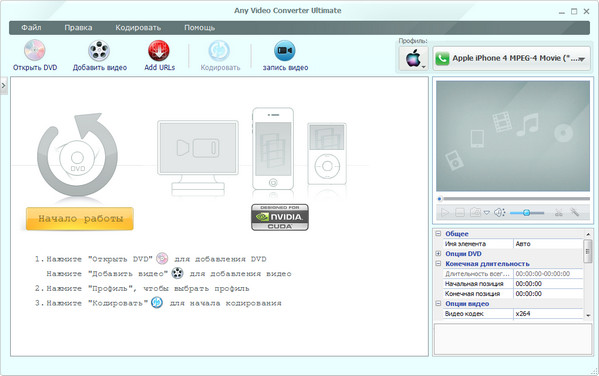Click the orange Начало работы button
This screenshot has width=599, height=376.
80,219
